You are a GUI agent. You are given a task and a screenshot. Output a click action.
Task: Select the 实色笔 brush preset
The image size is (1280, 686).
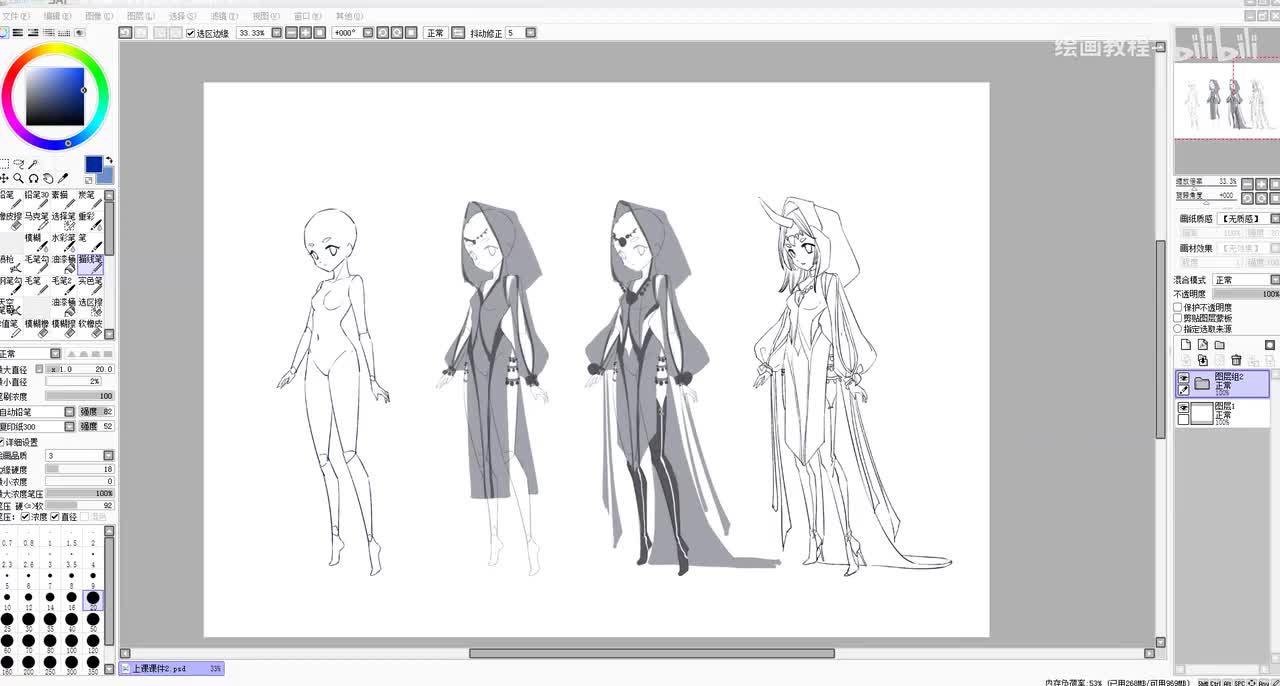click(90, 287)
